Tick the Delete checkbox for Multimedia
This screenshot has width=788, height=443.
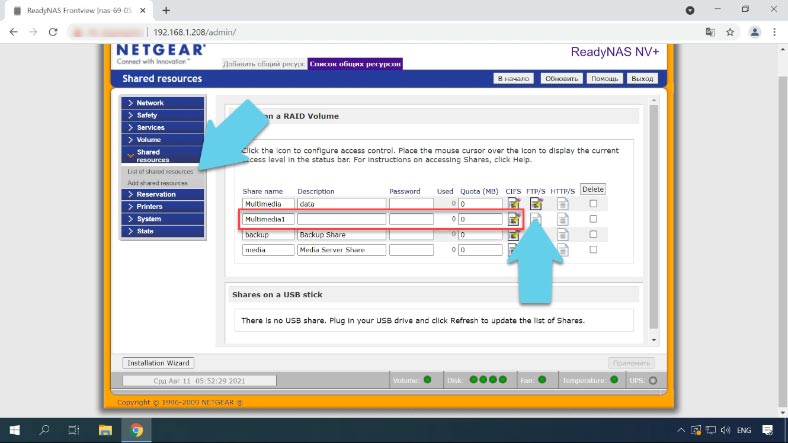[x=593, y=203]
